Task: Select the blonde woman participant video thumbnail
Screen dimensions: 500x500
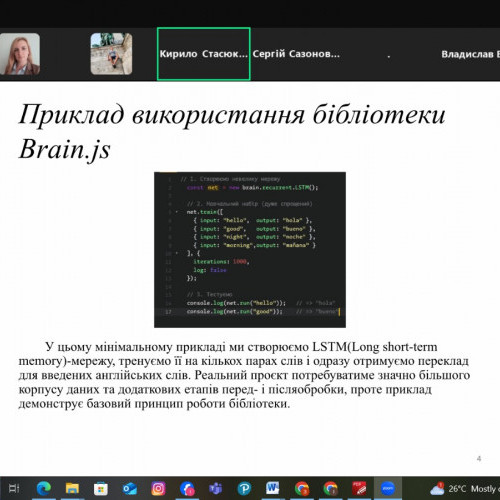Action: [20, 54]
